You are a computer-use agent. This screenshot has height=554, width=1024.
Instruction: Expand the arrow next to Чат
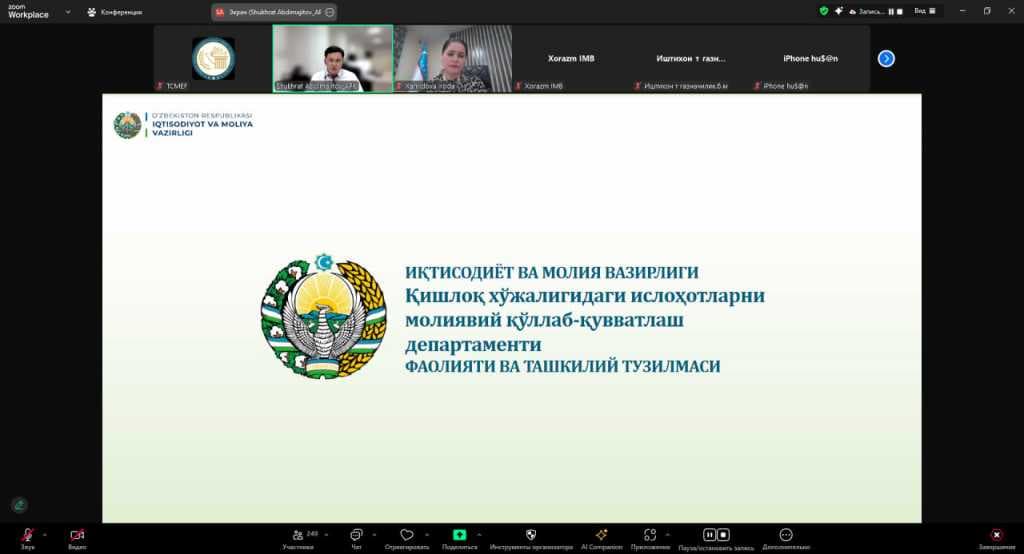click(x=374, y=534)
